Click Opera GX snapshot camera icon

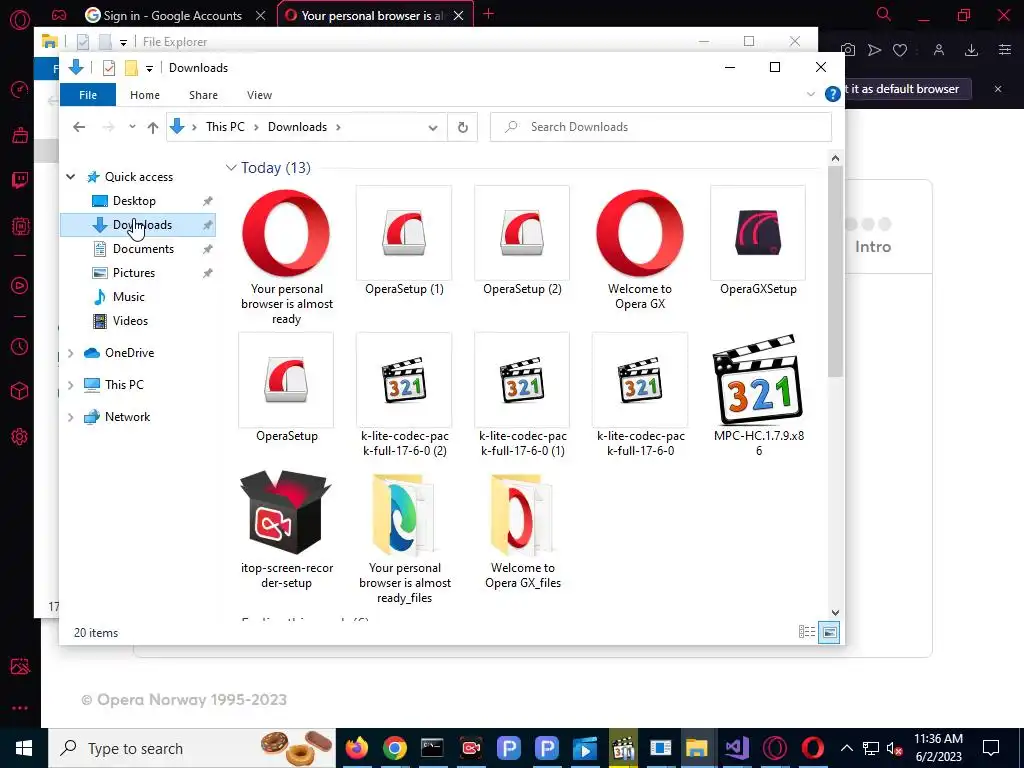848,50
